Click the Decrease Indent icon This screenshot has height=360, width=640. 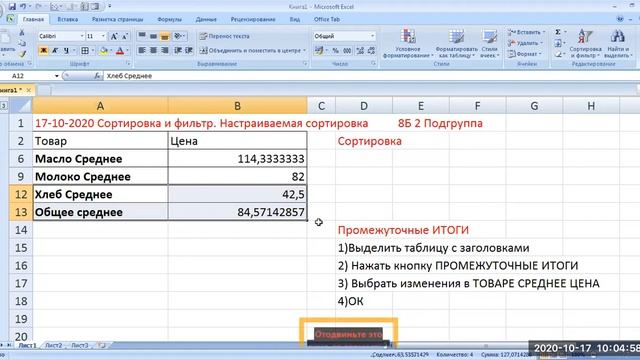pyautogui.click(x=178, y=50)
